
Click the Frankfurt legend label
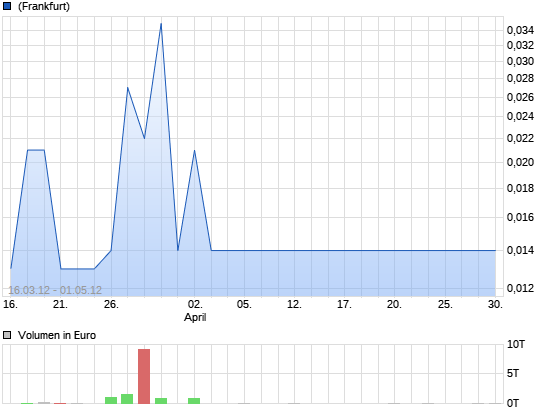44,6
